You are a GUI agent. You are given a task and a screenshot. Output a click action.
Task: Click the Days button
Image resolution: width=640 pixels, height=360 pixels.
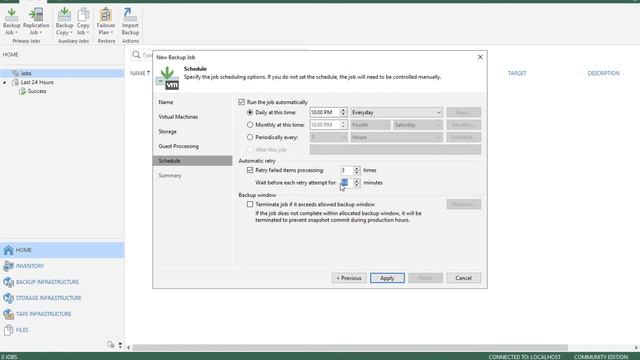463,112
